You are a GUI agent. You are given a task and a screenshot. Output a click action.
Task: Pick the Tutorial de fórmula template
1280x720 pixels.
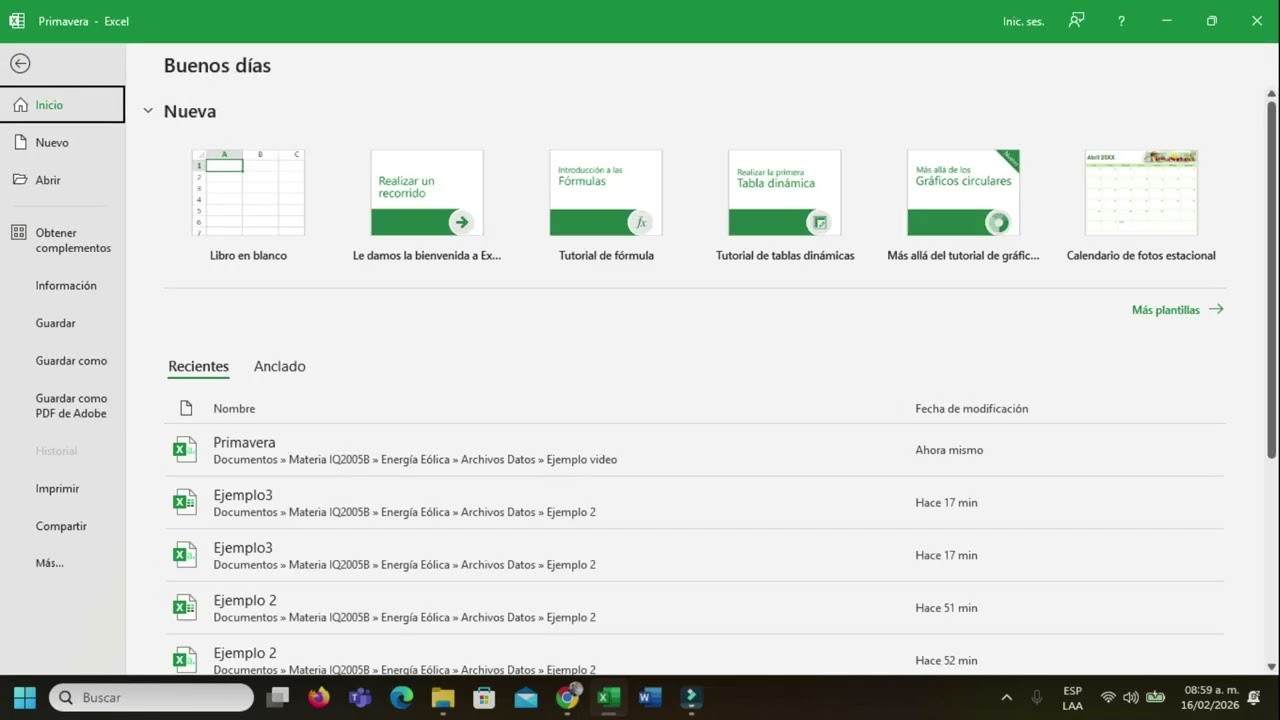pos(606,206)
